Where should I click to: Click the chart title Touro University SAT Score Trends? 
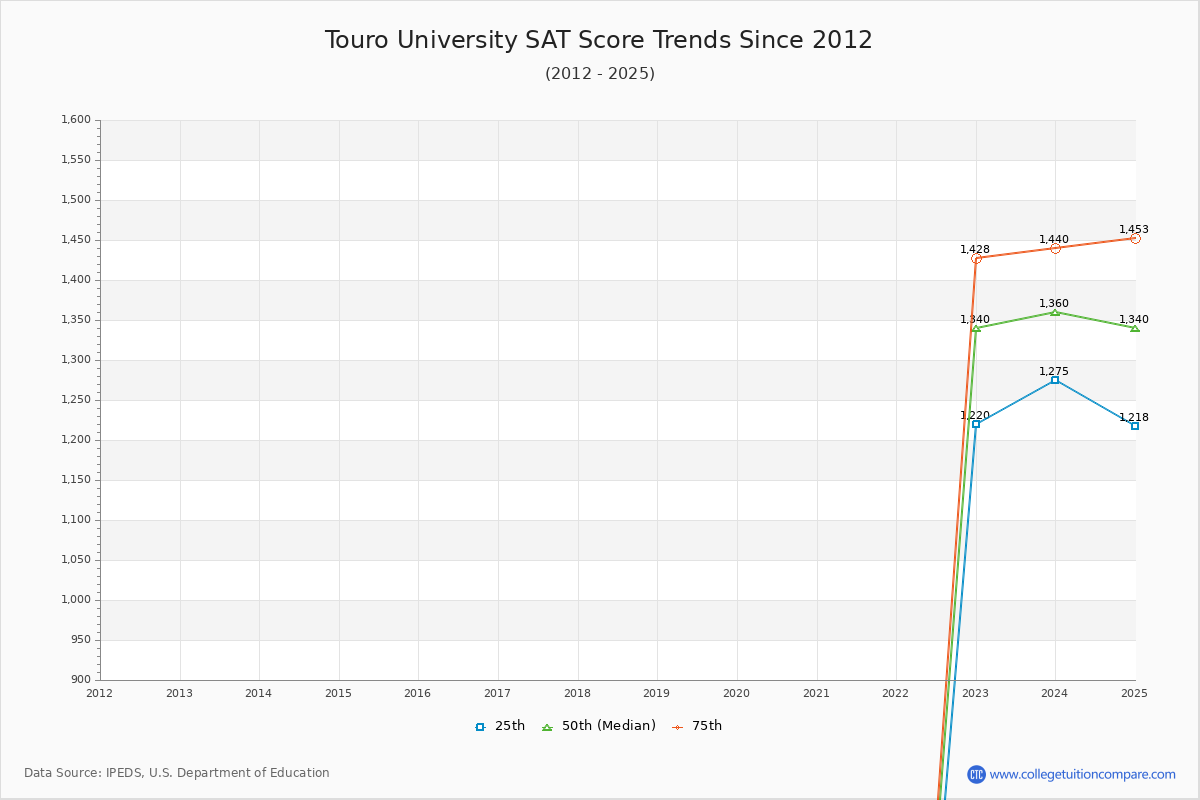coord(598,40)
